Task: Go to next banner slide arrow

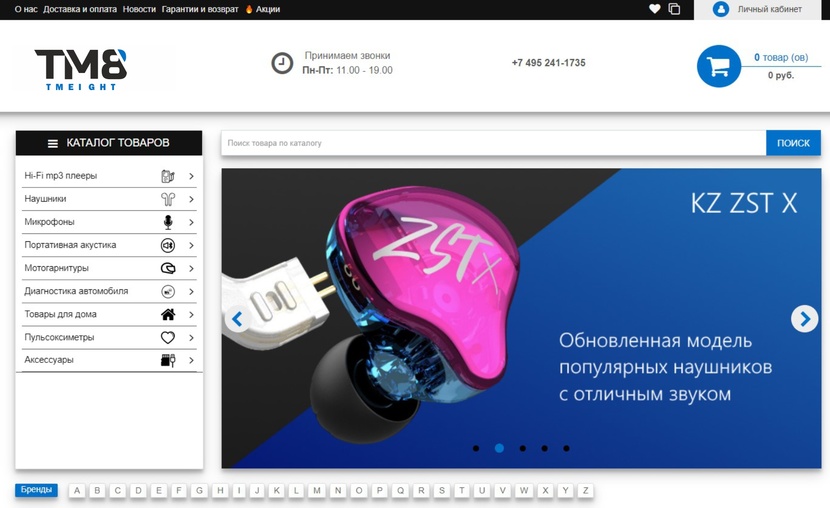Action: click(805, 319)
